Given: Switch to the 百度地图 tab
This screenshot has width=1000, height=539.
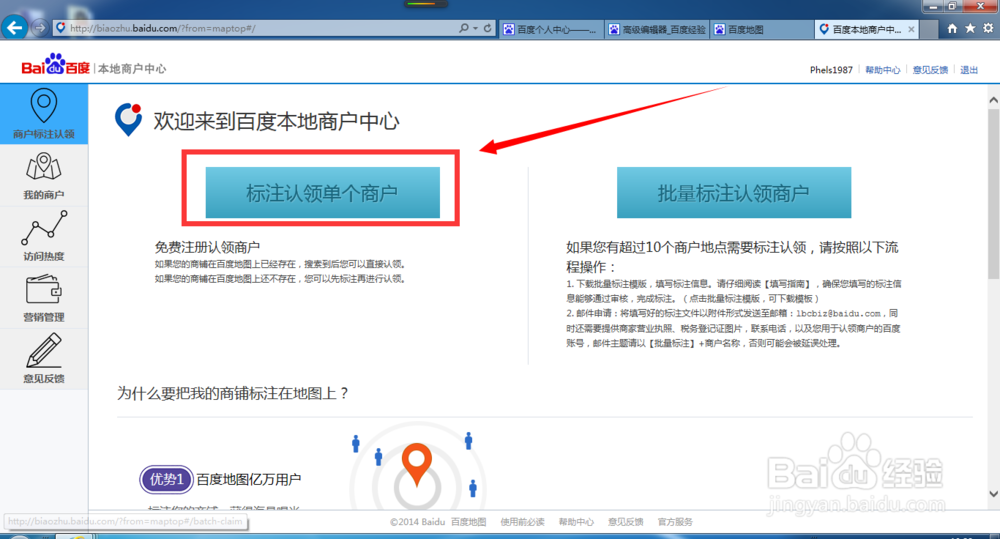Looking at the screenshot, I should (762, 29).
